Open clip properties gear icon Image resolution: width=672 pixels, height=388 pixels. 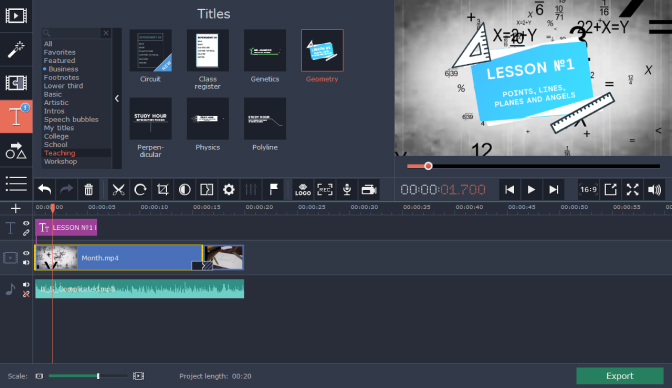(229, 189)
